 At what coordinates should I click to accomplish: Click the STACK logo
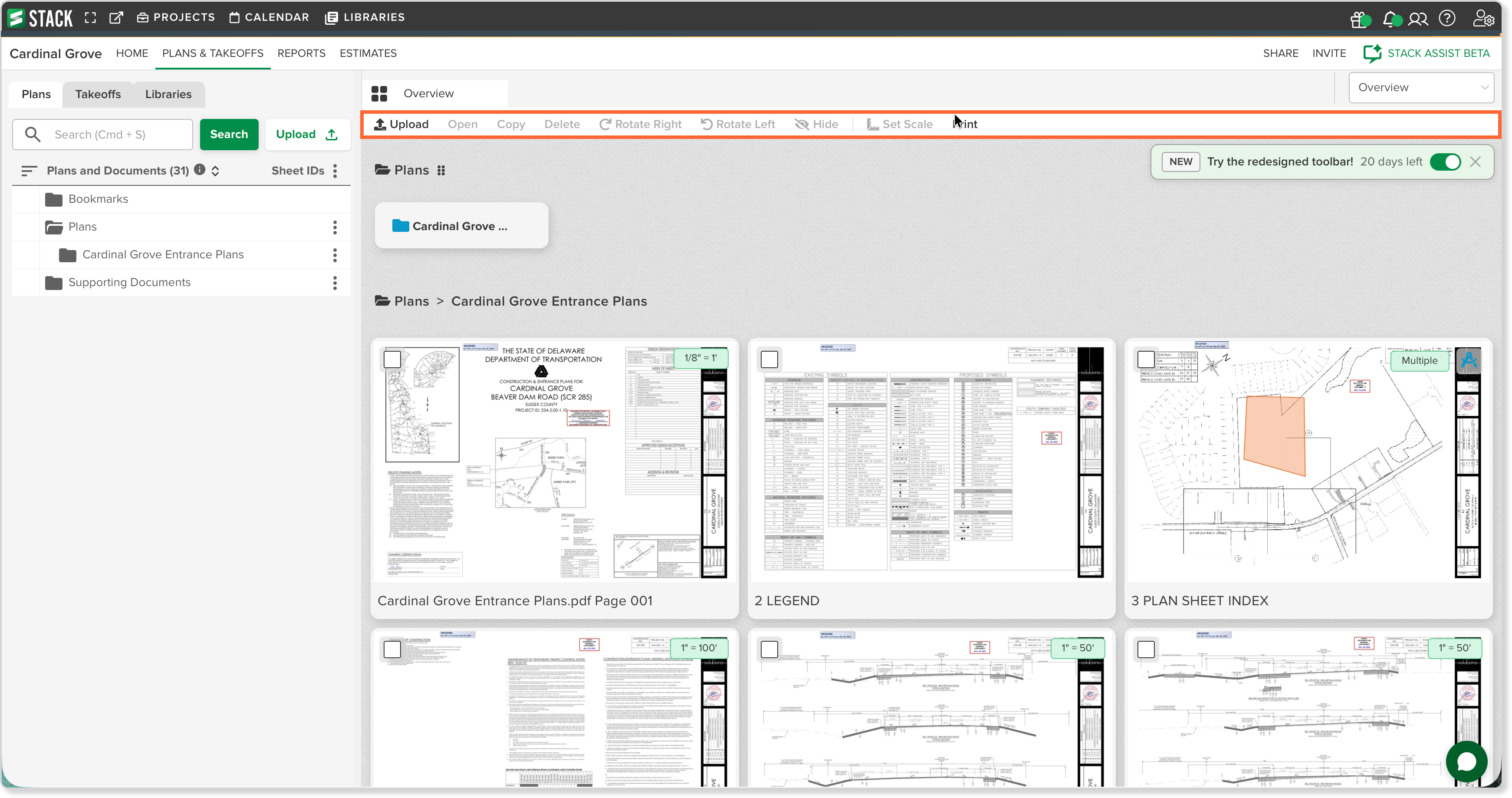point(40,18)
